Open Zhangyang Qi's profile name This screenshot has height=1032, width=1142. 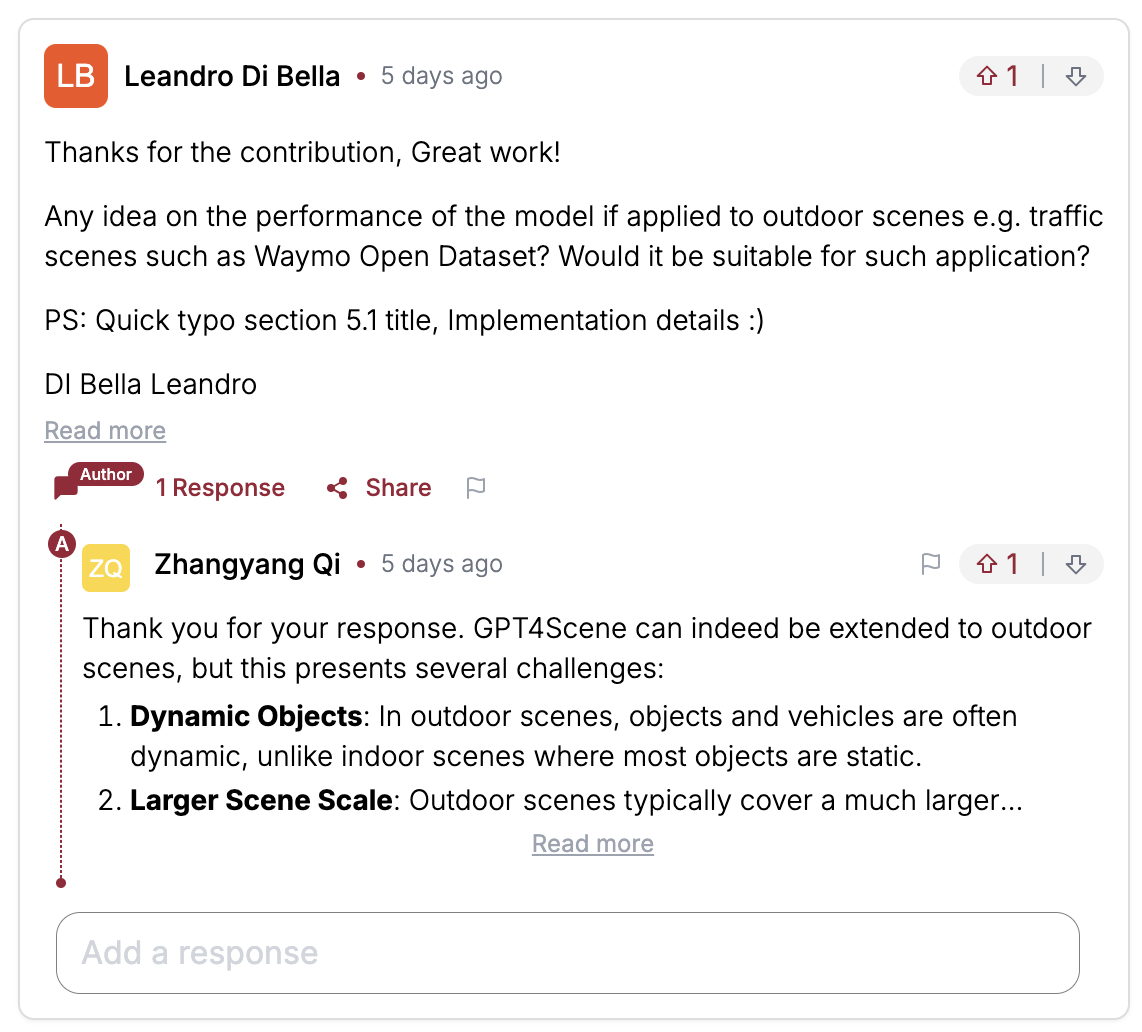click(x=247, y=564)
